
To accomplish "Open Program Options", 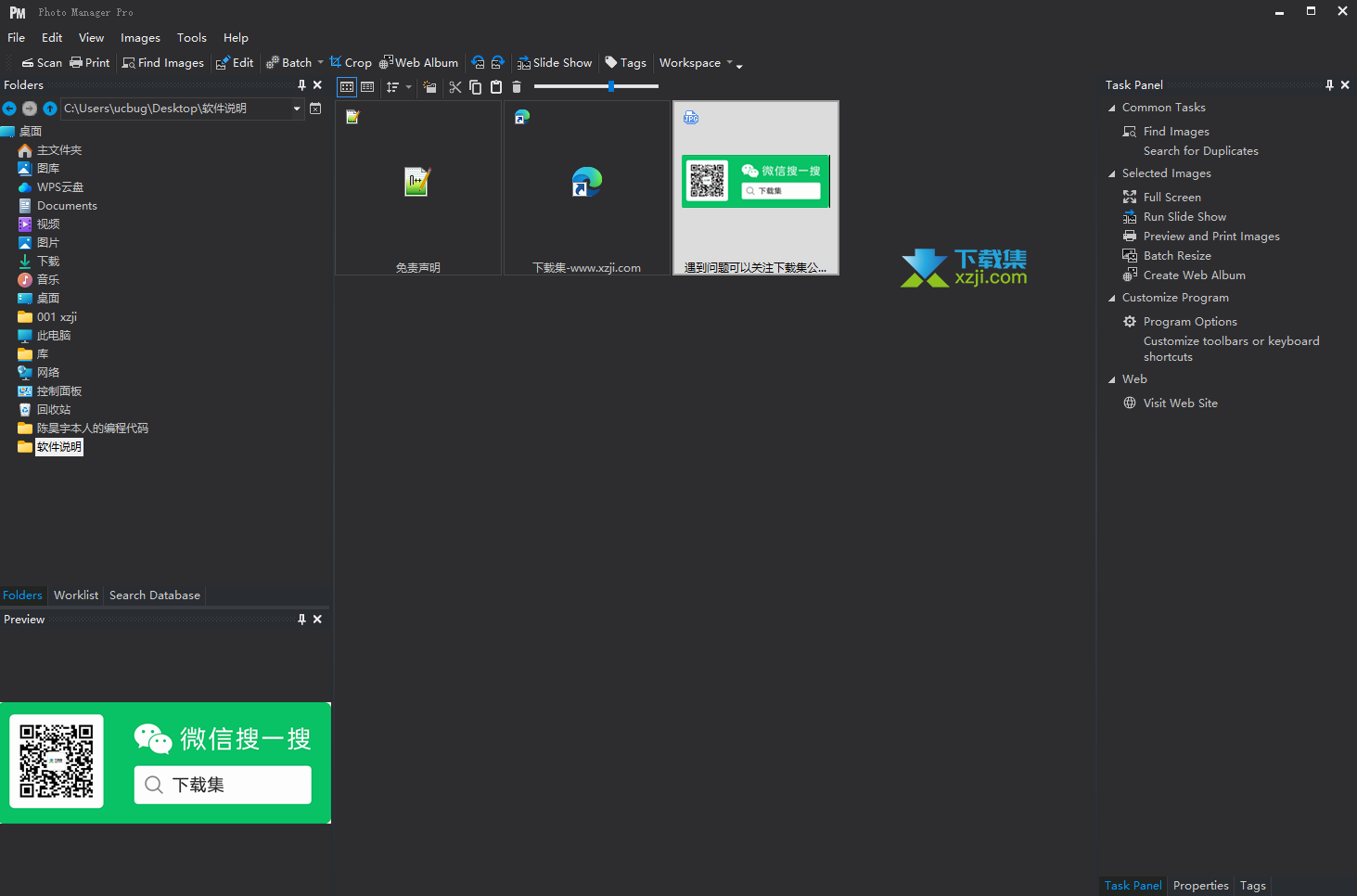I will click(x=1190, y=322).
